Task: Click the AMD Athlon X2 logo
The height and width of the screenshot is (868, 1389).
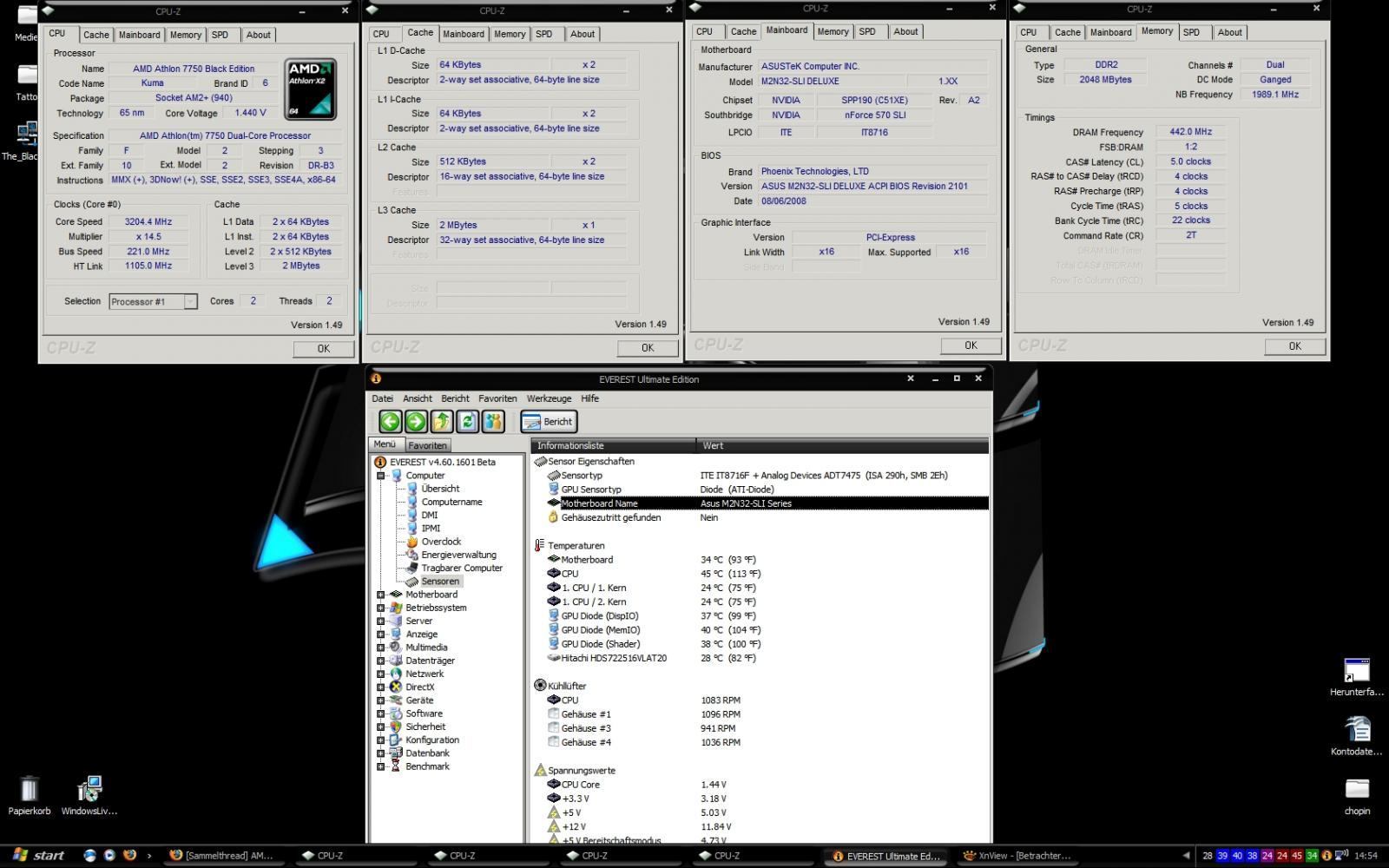Action: pos(310,89)
